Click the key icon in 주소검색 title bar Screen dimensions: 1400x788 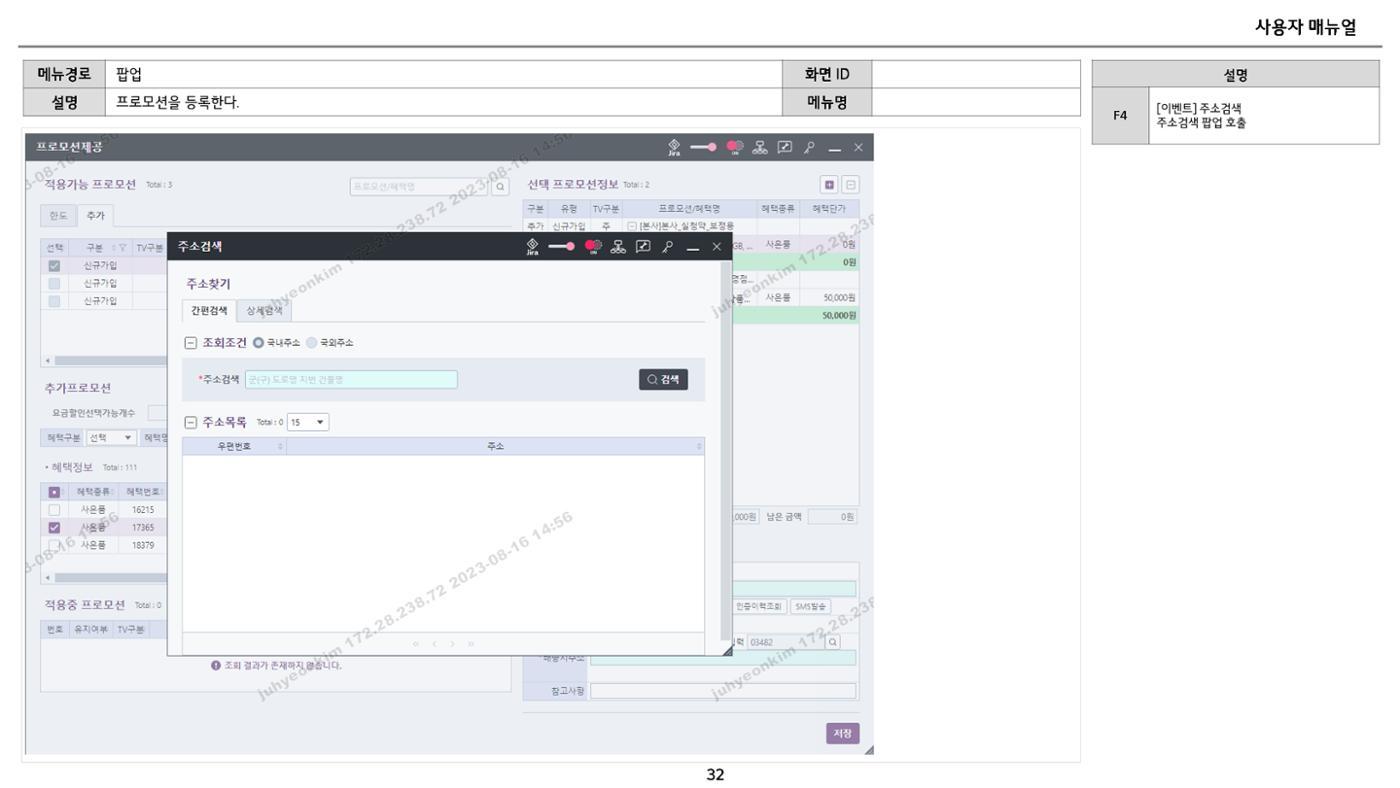tap(668, 245)
